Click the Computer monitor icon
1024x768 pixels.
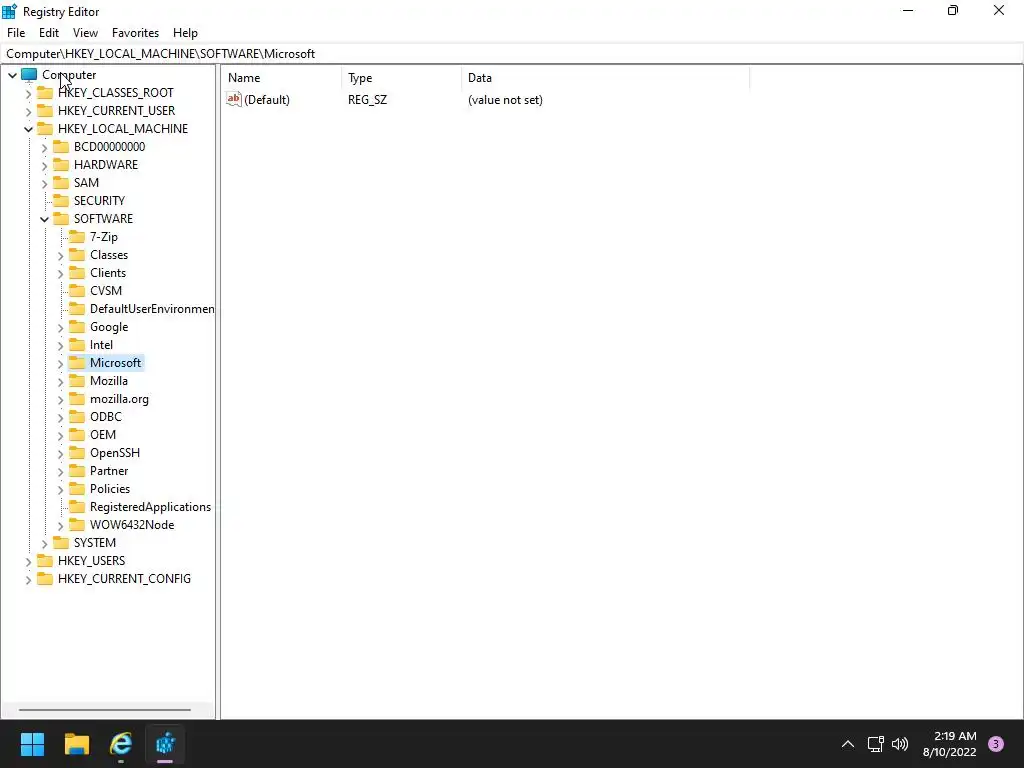coord(29,74)
